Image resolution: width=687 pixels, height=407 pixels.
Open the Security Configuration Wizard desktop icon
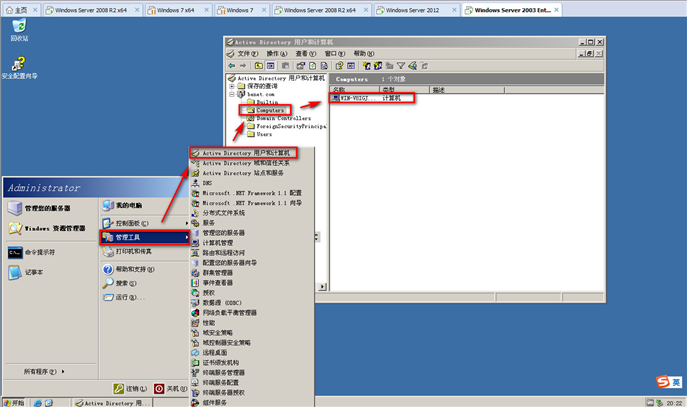pos(19,68)
